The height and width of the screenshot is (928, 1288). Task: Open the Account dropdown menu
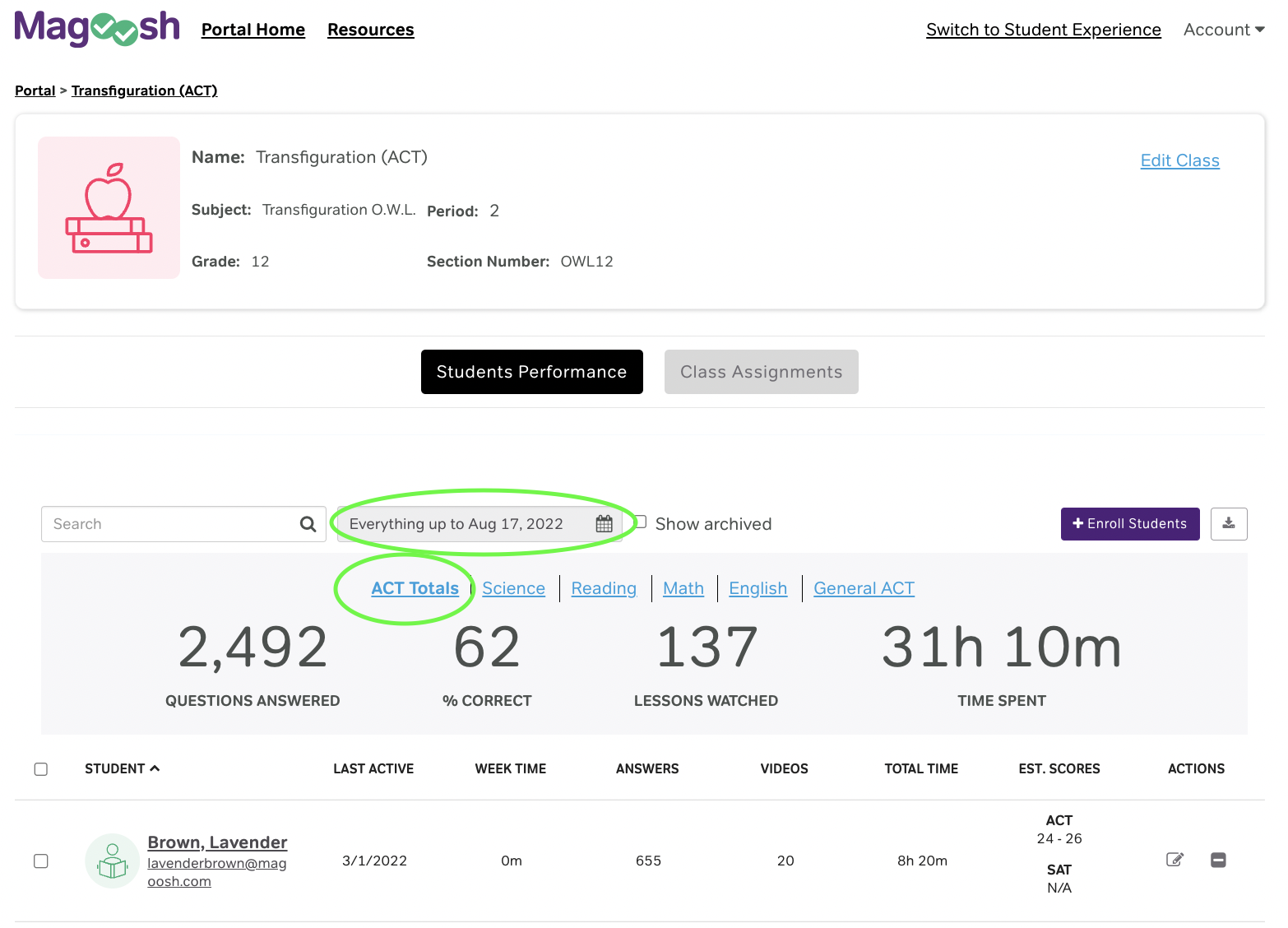tap(1224, 30)
